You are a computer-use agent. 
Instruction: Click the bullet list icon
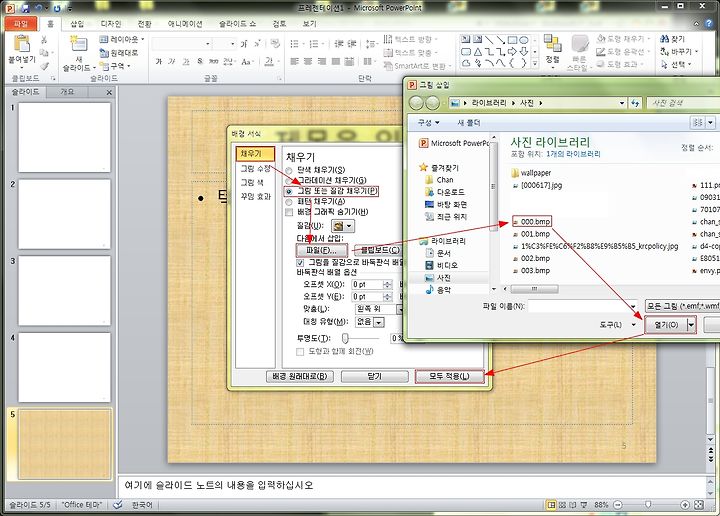295,44
